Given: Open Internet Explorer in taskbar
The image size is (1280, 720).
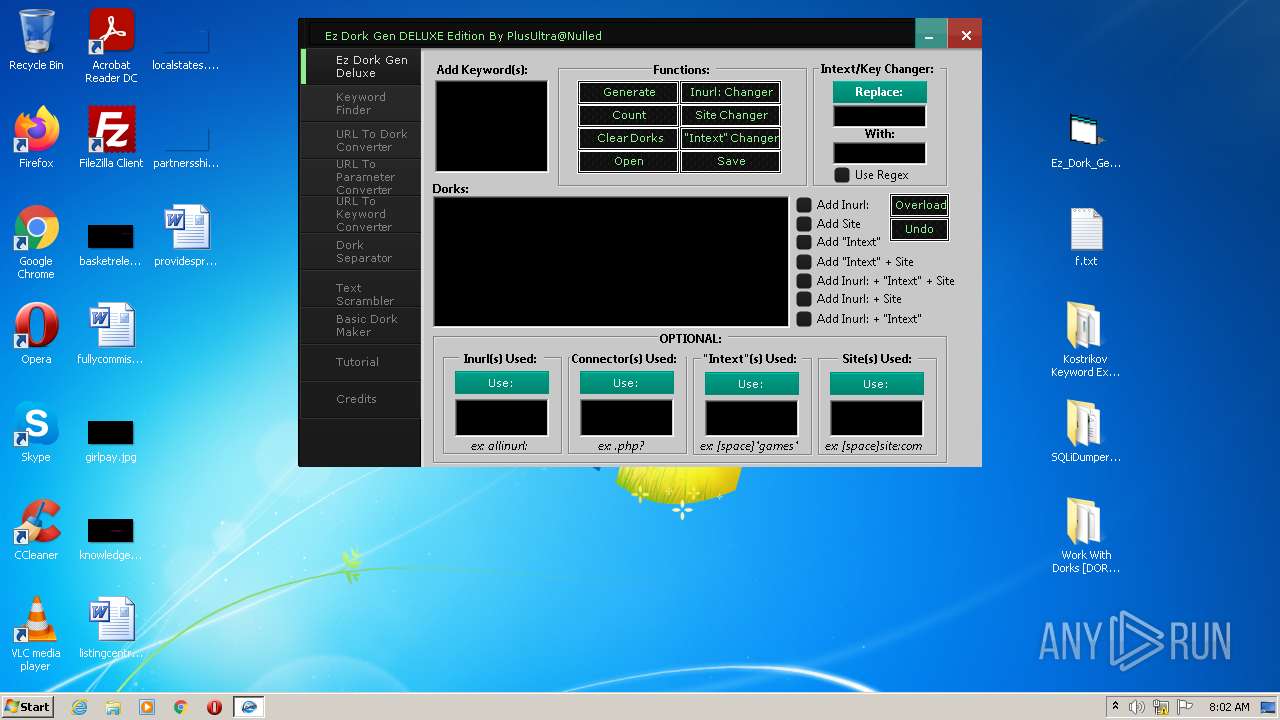Looking at the screenshot, I should pos(79,707).
